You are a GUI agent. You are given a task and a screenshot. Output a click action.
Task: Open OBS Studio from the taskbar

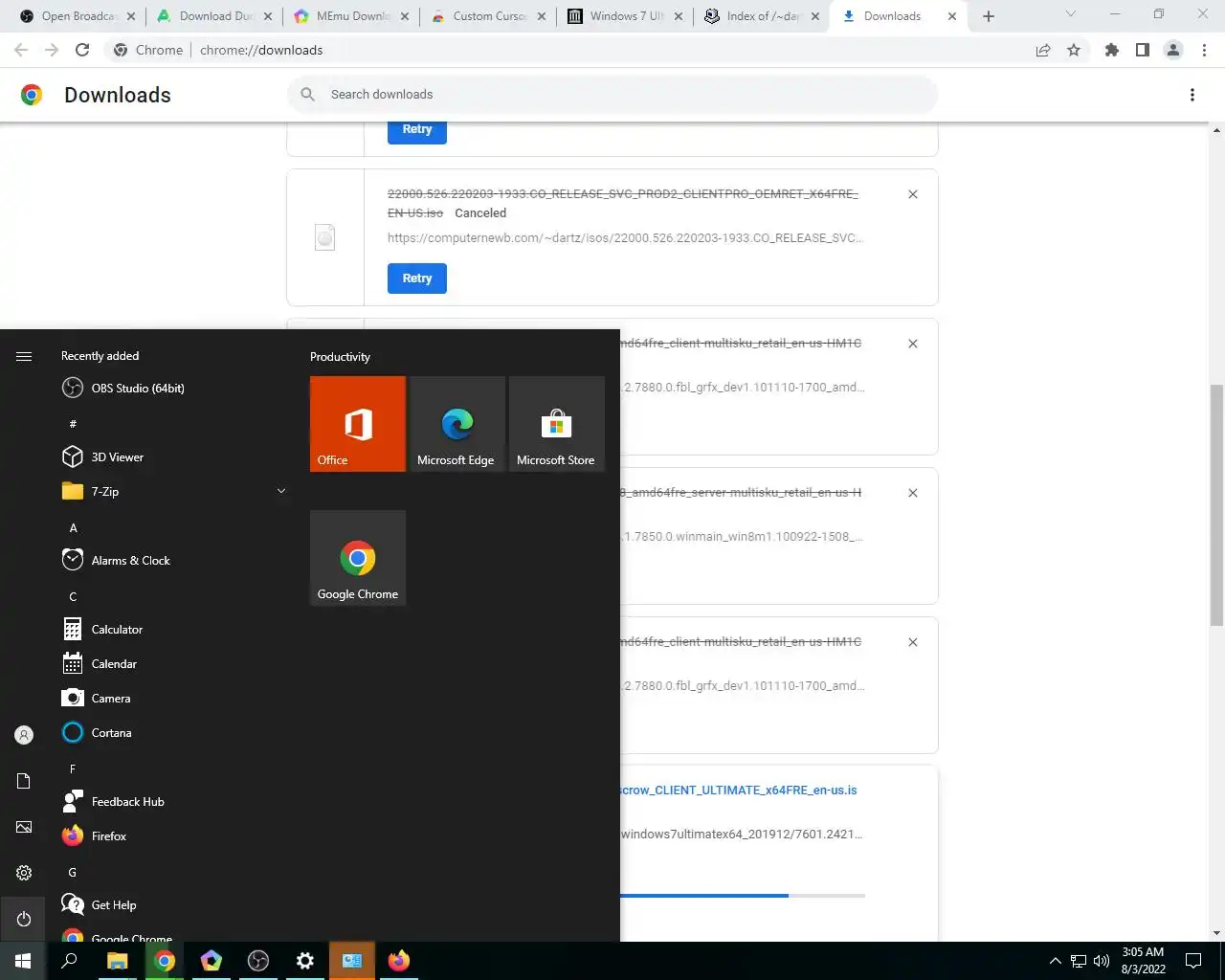coord(257,961)
